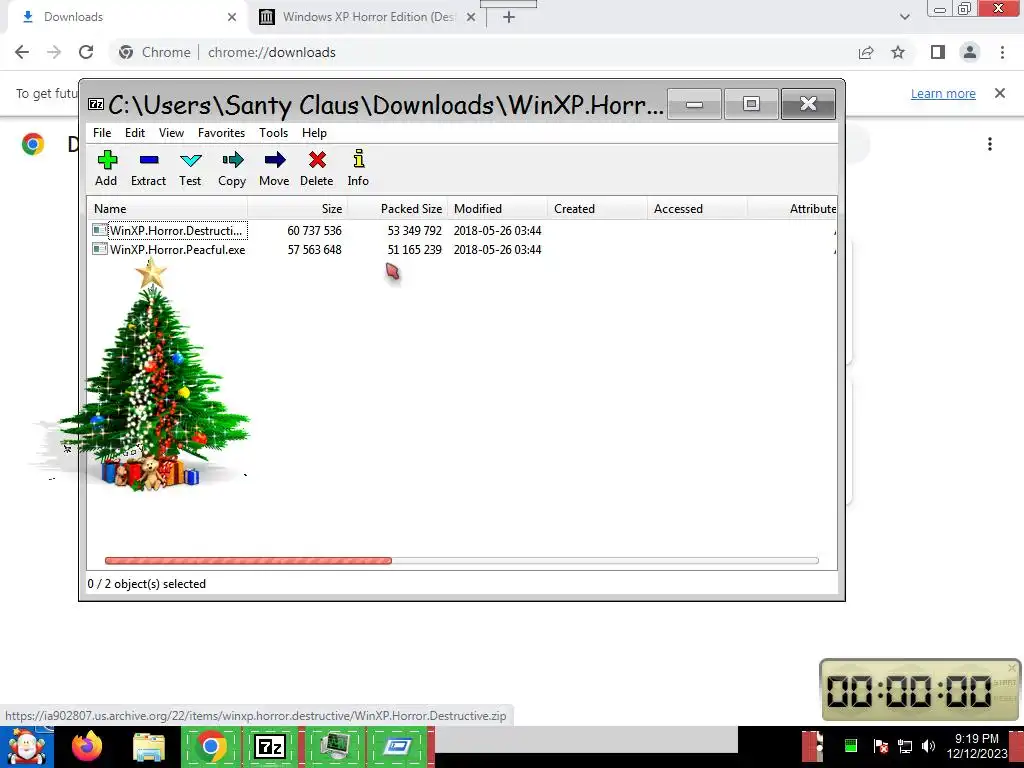Viewport: 1024px width, 768px height.
Task: Click the computer monitor taskbar icon
Action: pyautogui.click(x=334, y=746)
